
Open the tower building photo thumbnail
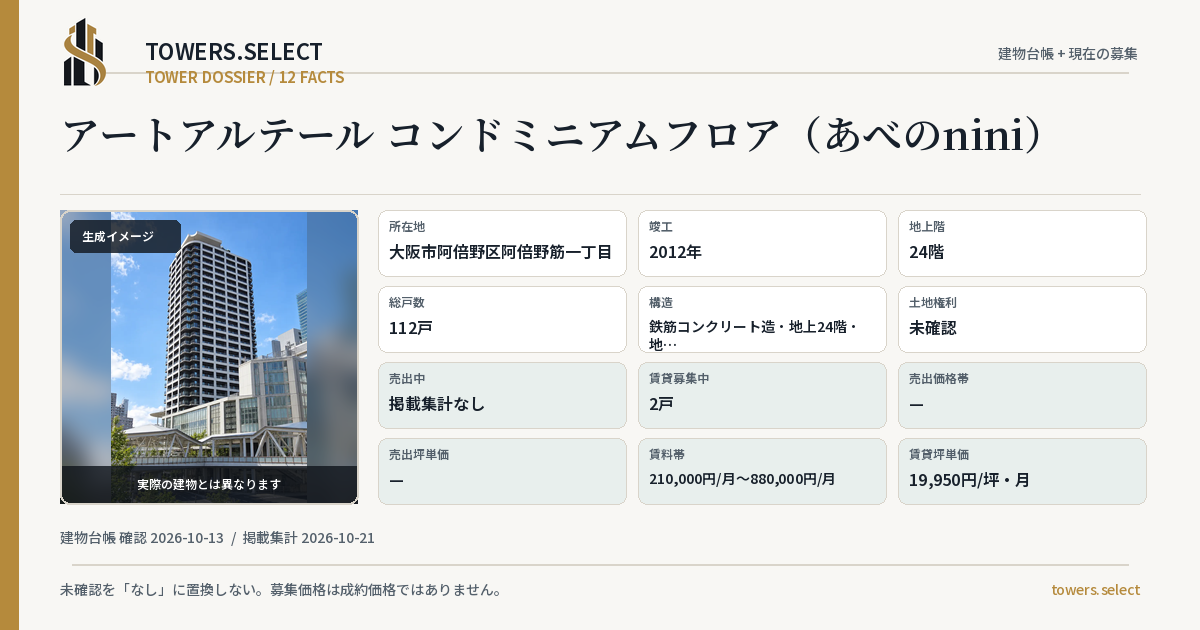click(209, 357)
